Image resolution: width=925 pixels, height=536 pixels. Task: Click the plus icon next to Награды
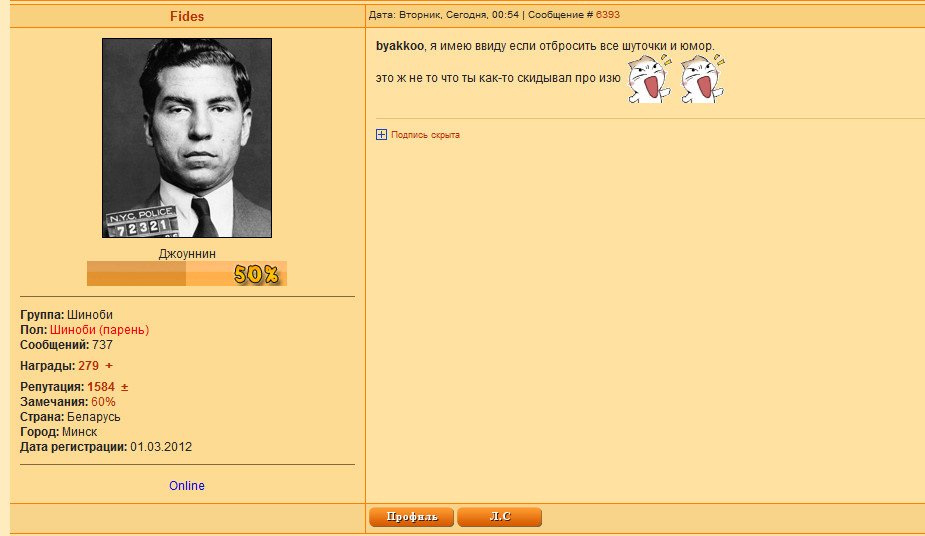(x=109, y=366)
